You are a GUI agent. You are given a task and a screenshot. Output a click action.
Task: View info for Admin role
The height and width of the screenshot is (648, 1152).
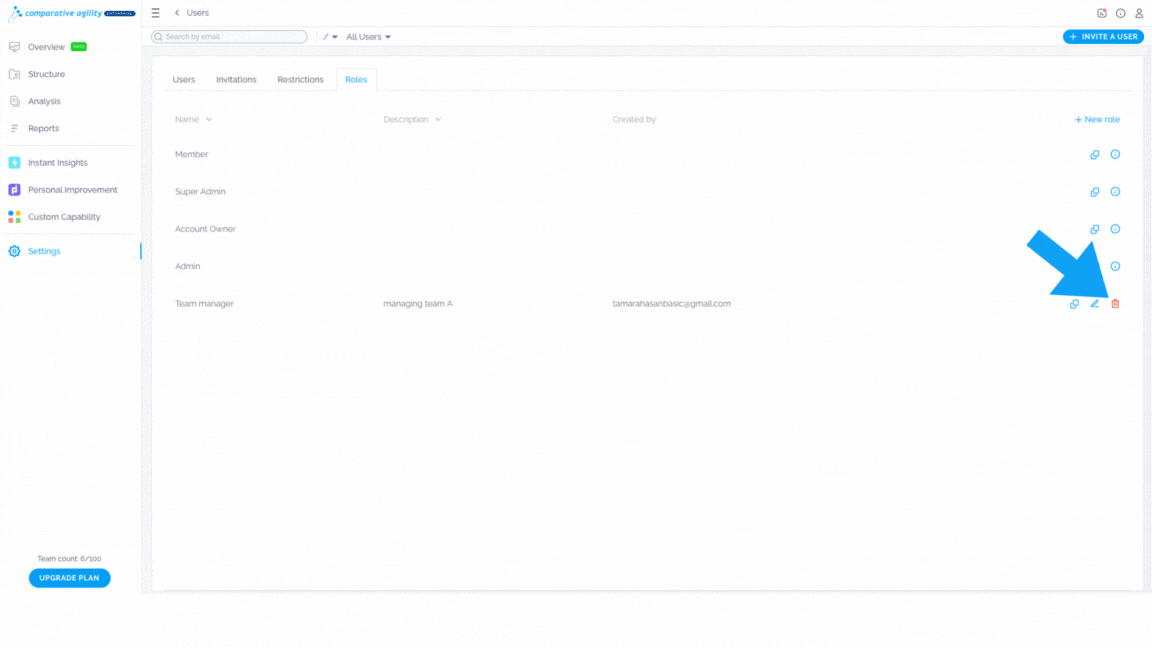click(1115, 266)
